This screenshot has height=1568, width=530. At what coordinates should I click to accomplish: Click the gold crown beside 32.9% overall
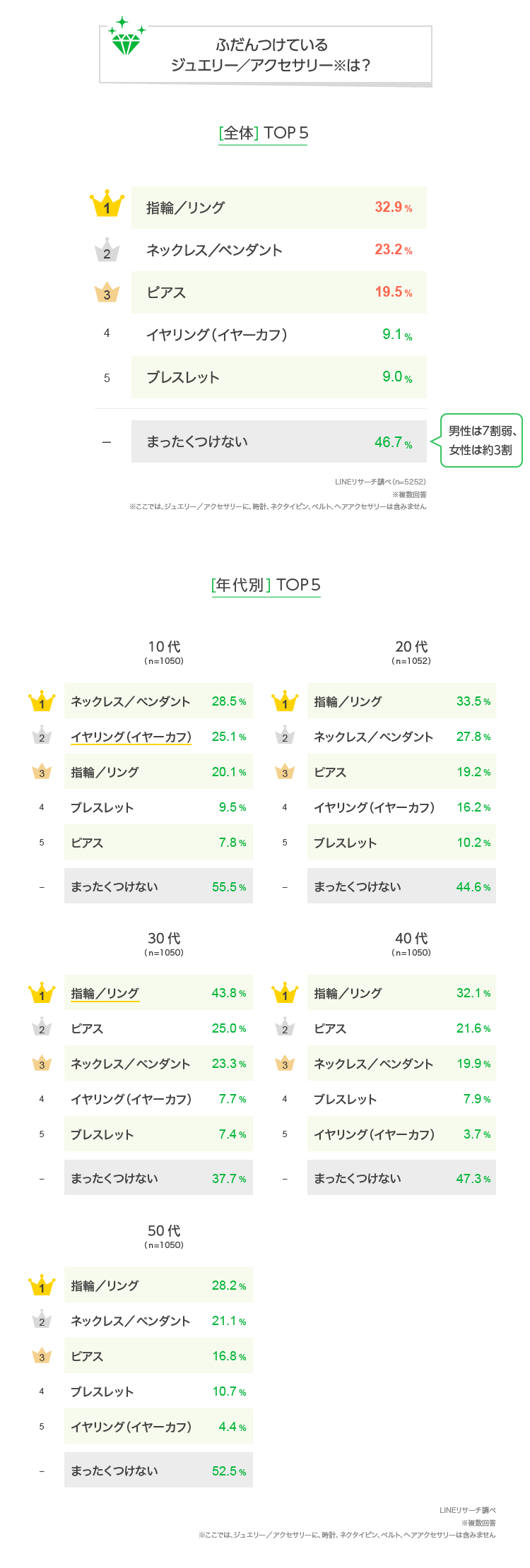pyautogui.click(x=107, y=204)
